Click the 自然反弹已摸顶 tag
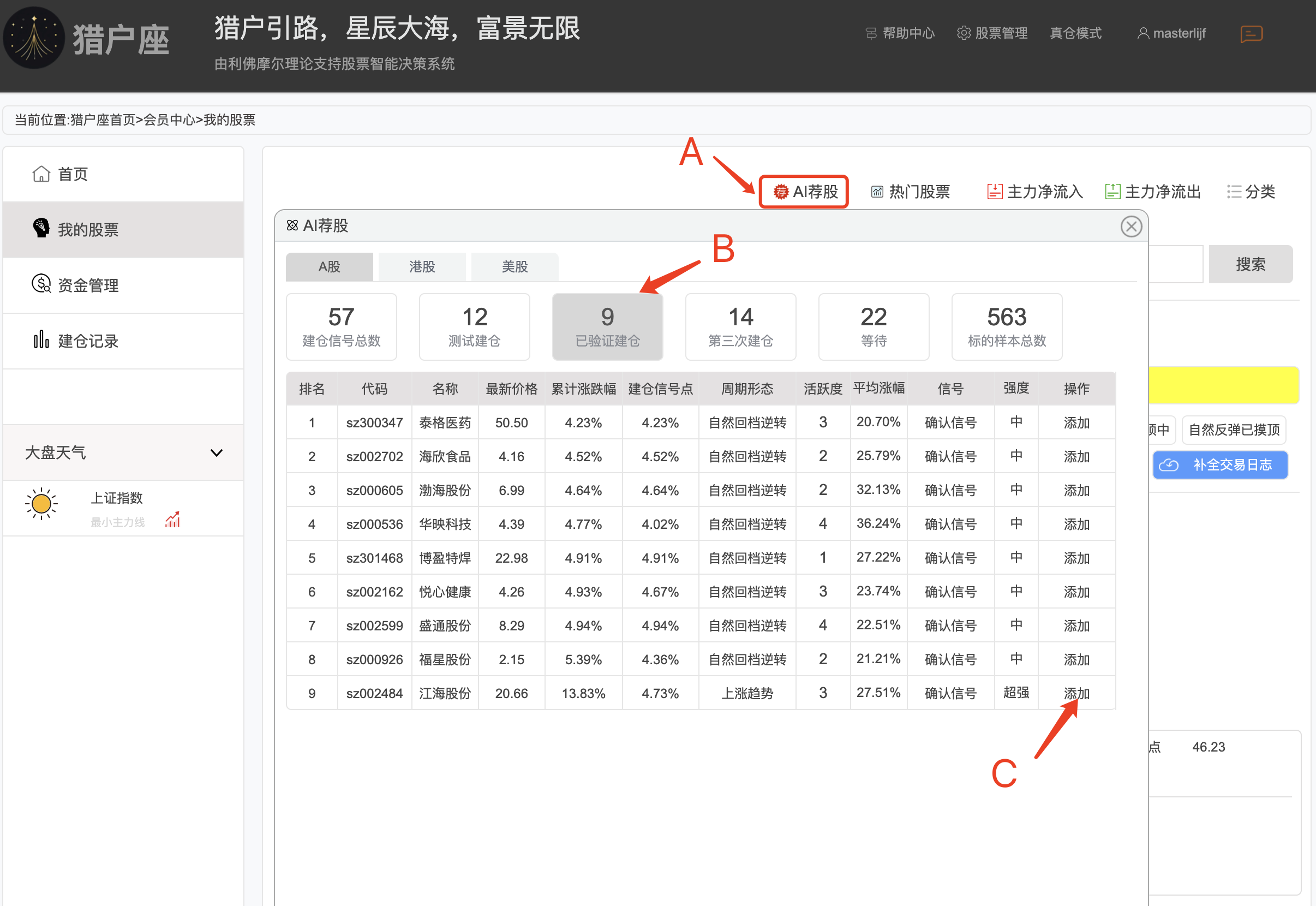 coord(1234,430)
